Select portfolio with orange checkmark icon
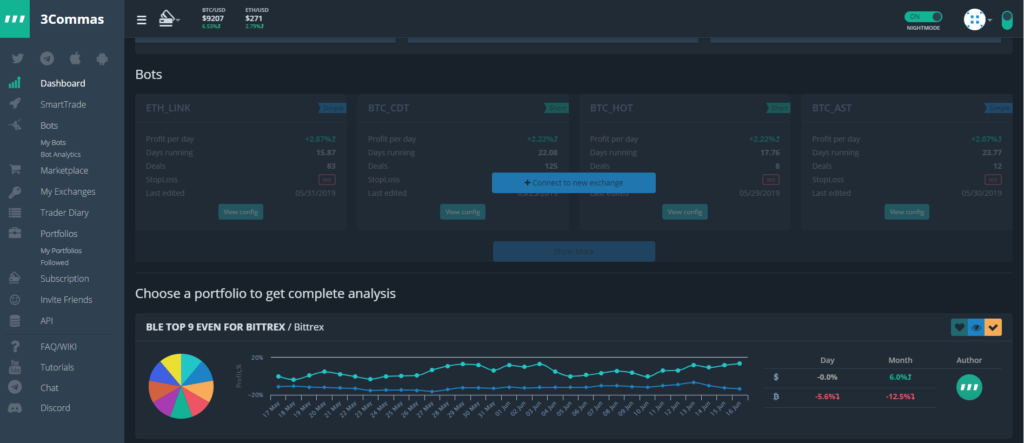Image resolution: width=1024 pixels, height=443 pixels. (993, 327)
